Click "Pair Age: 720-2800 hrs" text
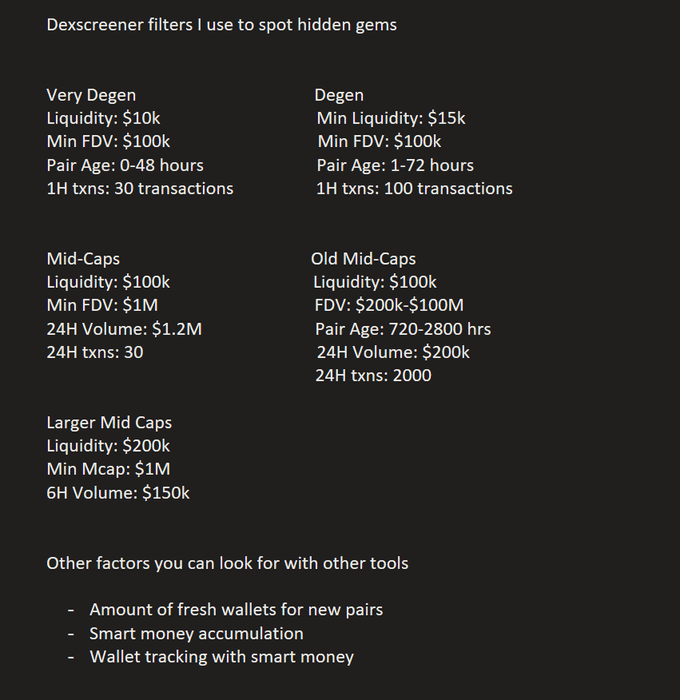Screen dimensions: 680x700 (x=403, y=328)
